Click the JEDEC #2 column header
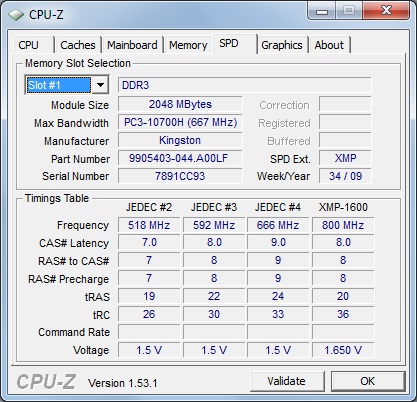The width and height of the screenshot is (417, 402). (149, 207)
